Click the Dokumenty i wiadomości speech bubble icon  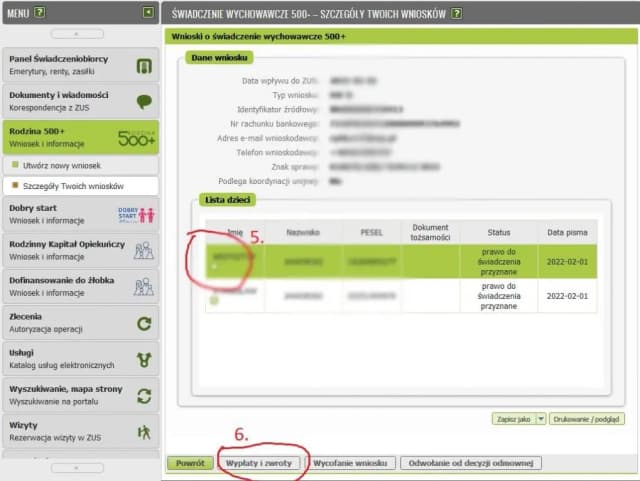click(x=144, y=101)
